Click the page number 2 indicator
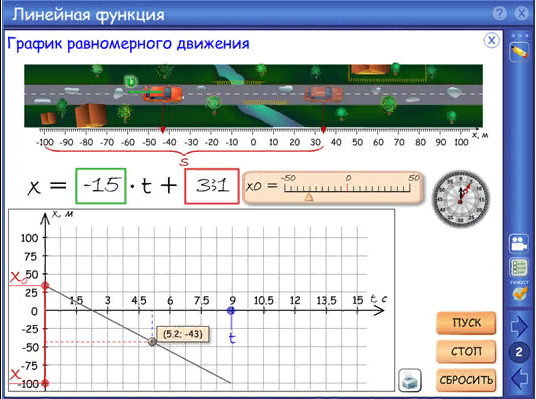This screenshot has height=399, width=536. (519, 352)
